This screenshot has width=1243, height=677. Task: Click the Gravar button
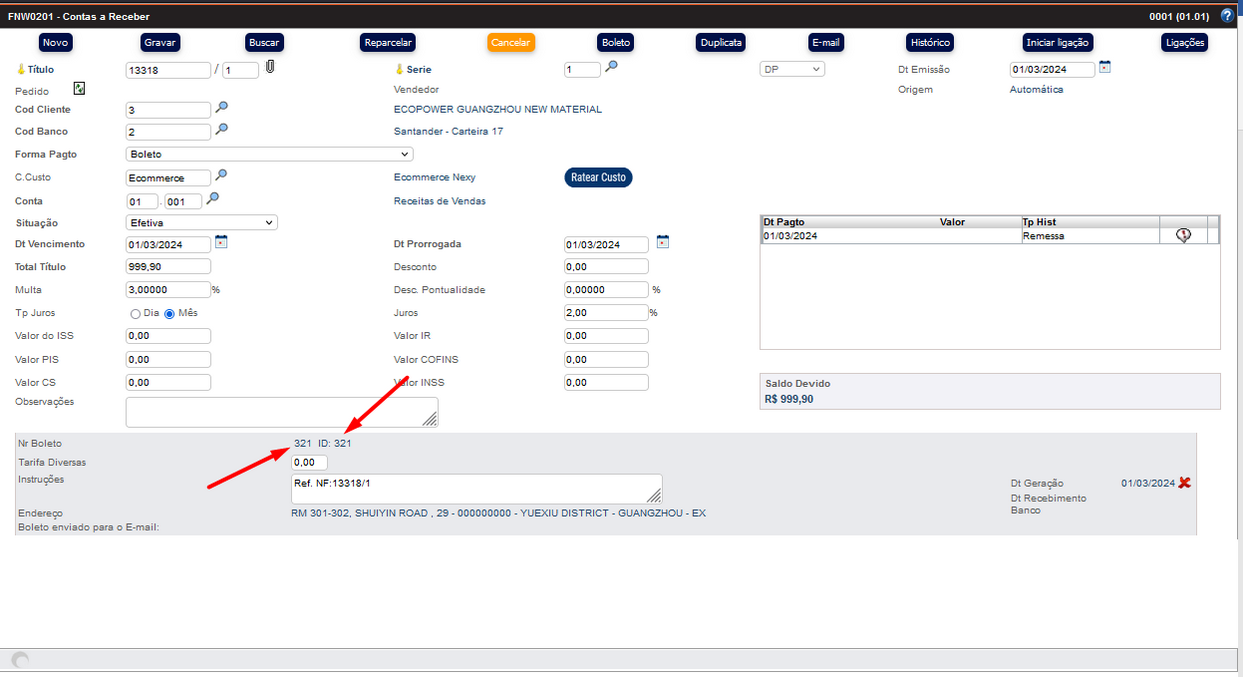[x=160, y=43]
